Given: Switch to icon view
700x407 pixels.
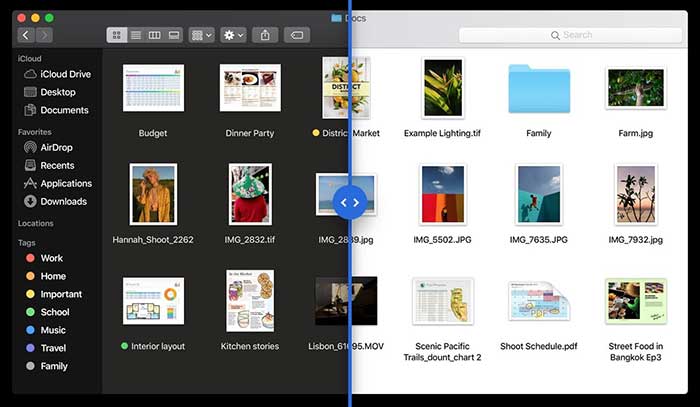Looking at the screenshot, I should click(117, 35).
